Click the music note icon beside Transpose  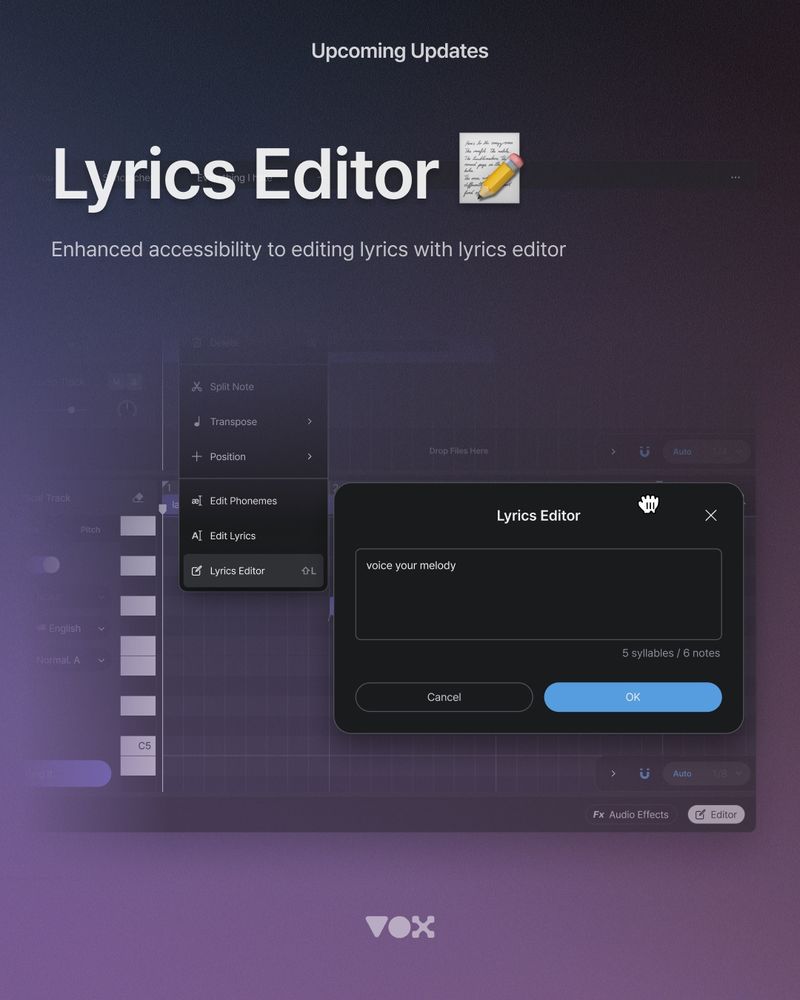(x=196, y=422)
